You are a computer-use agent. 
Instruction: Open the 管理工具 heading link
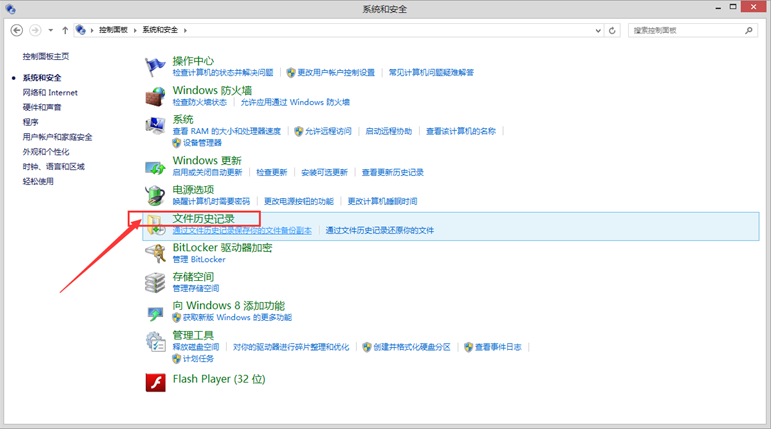click(x=193, y=335)
